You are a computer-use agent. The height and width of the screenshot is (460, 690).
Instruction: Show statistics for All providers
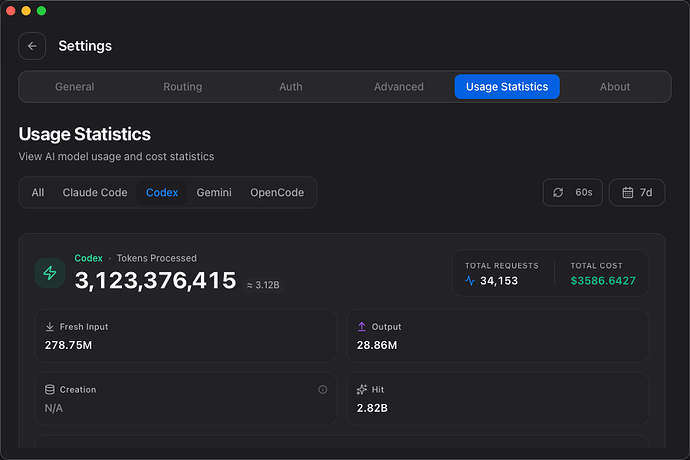coord(38,192)
